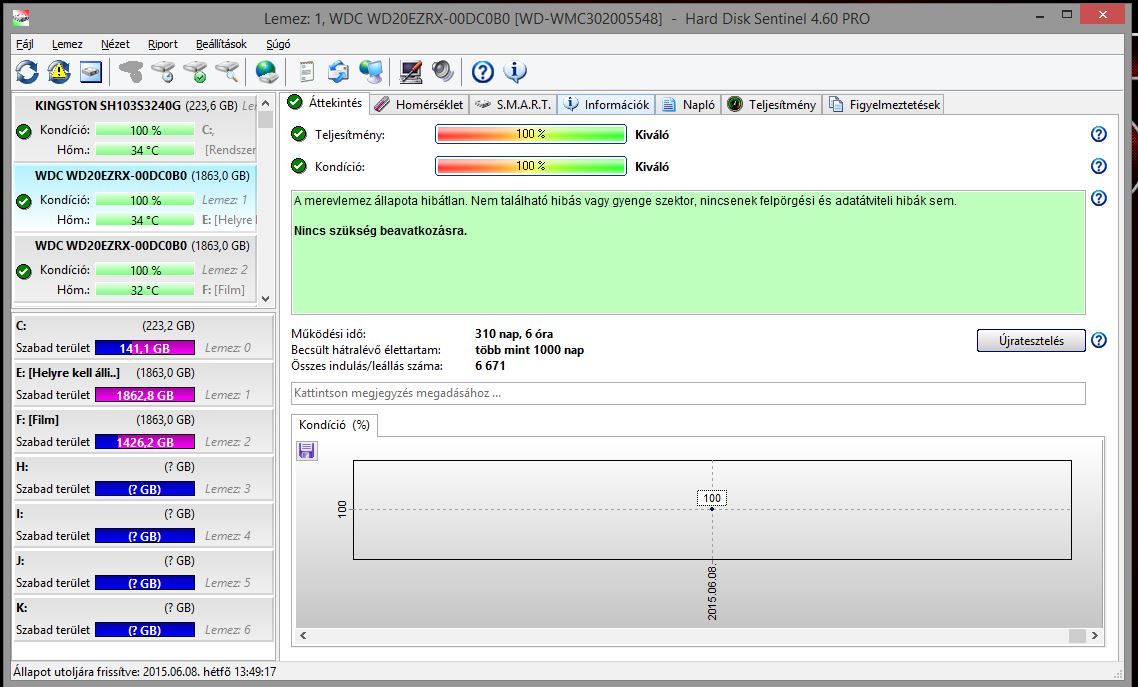Click the globe with disk toolbar icon
This screenshot has height=687, width=1138.
click(x=266, y=72)
